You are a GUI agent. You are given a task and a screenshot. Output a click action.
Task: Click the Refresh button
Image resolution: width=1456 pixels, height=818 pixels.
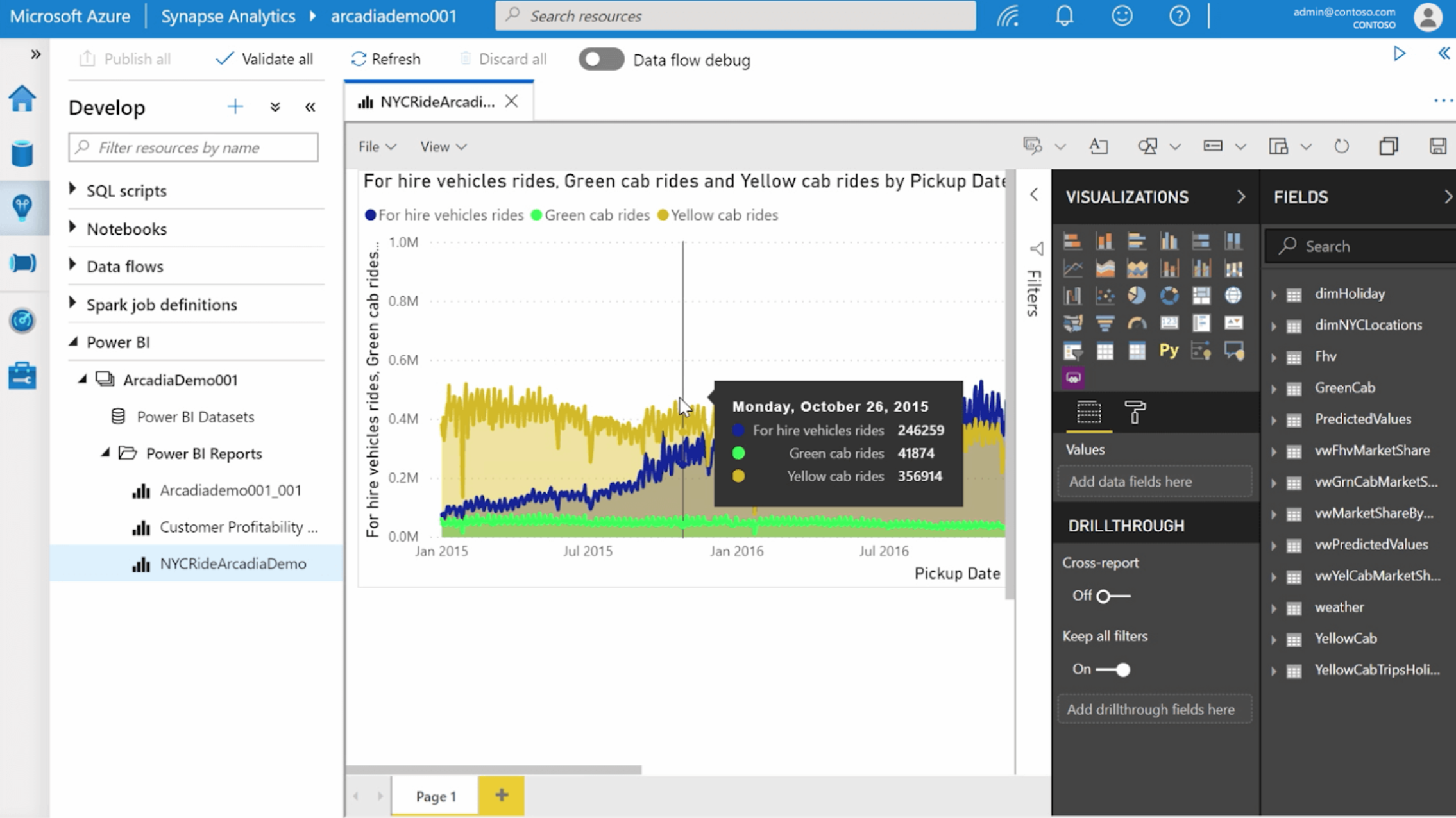point(385,59)
